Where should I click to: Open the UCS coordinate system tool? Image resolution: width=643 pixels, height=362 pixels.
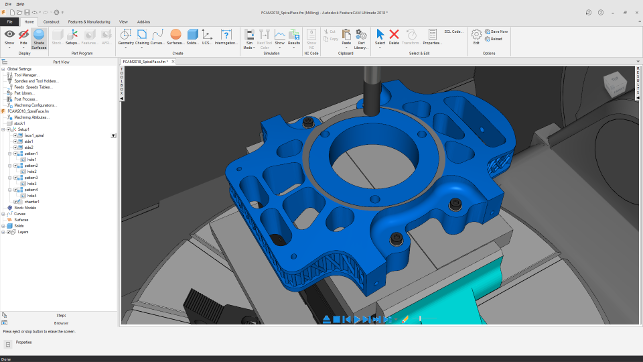[x=207, y=37]
